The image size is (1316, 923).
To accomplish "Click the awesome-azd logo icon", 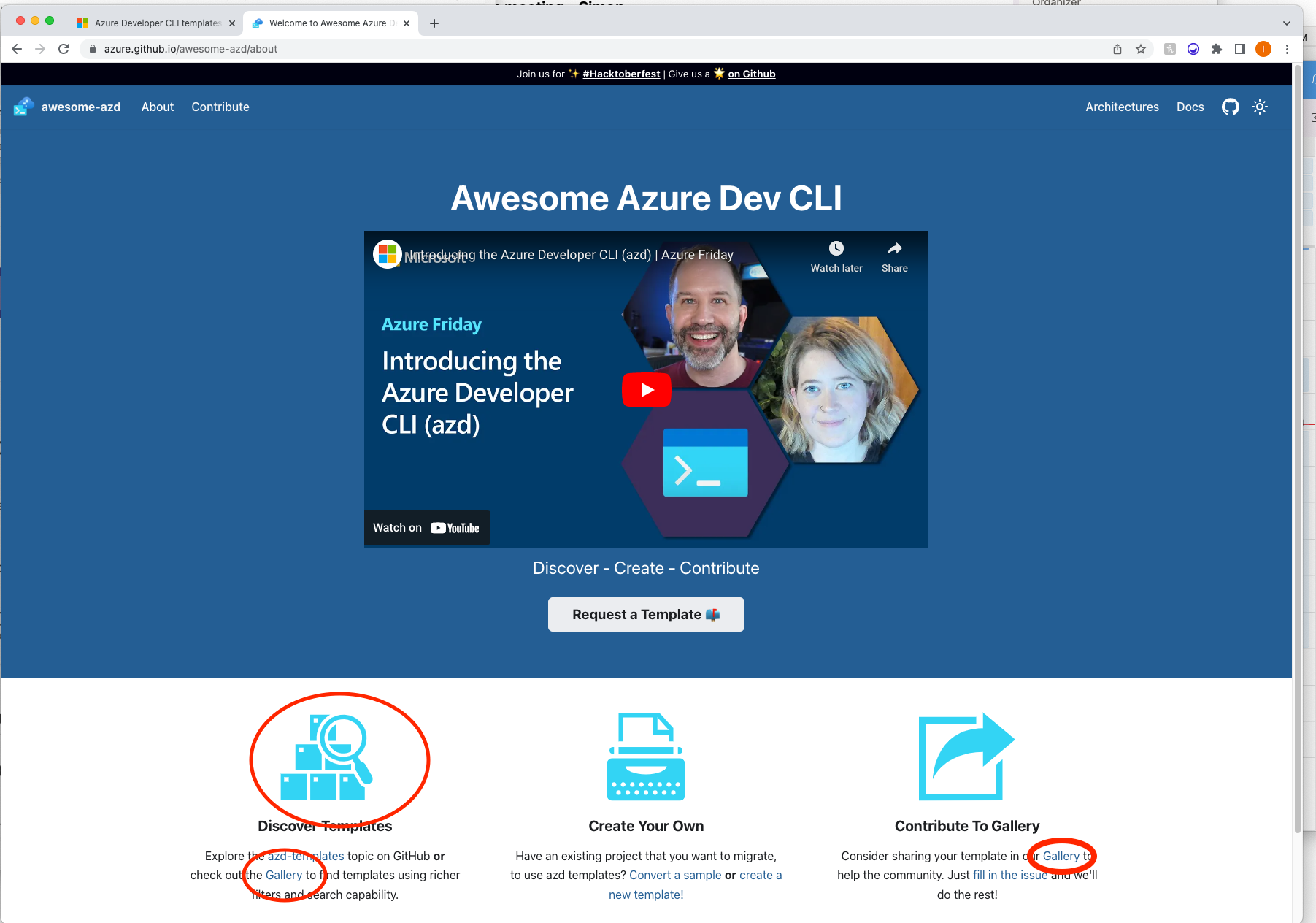I will coord(23,107).
